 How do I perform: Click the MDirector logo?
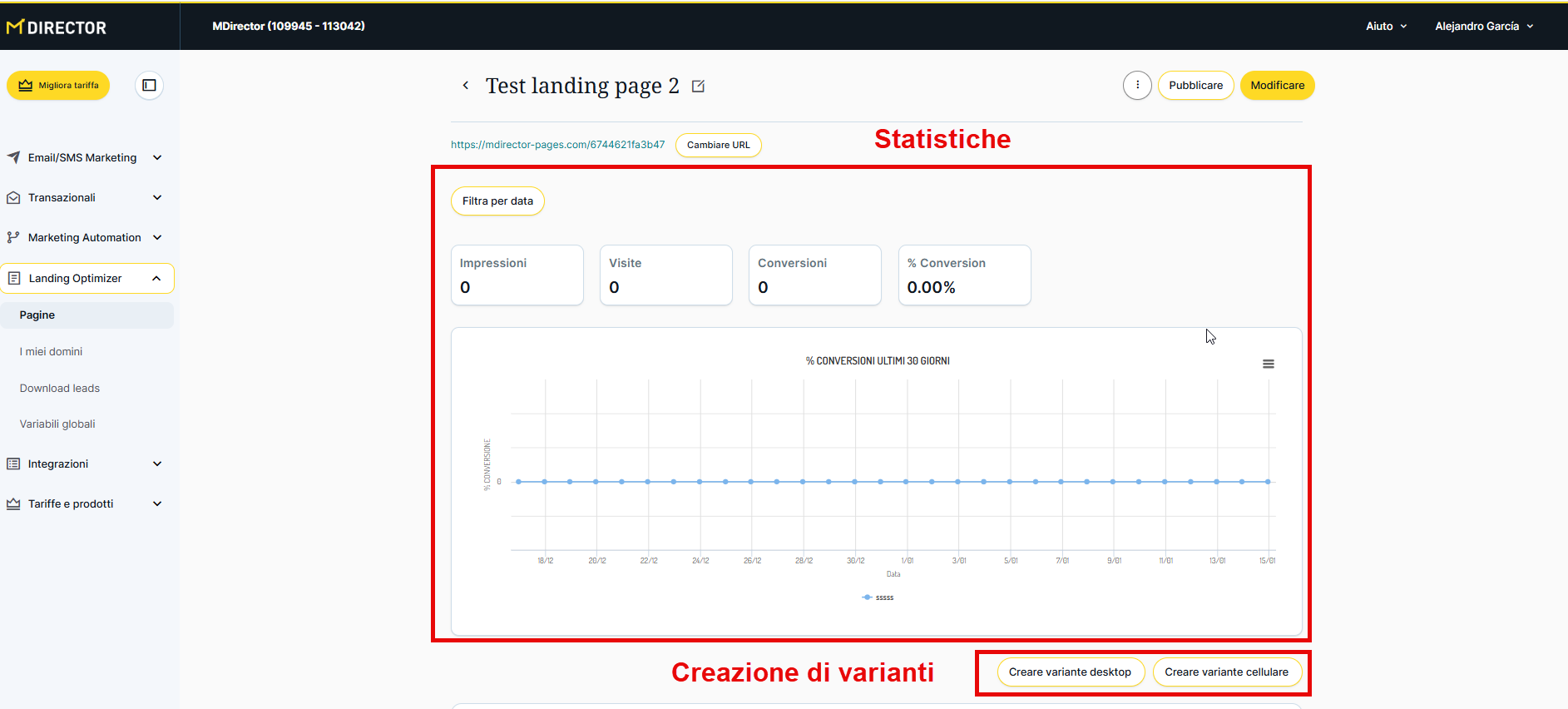57,27
